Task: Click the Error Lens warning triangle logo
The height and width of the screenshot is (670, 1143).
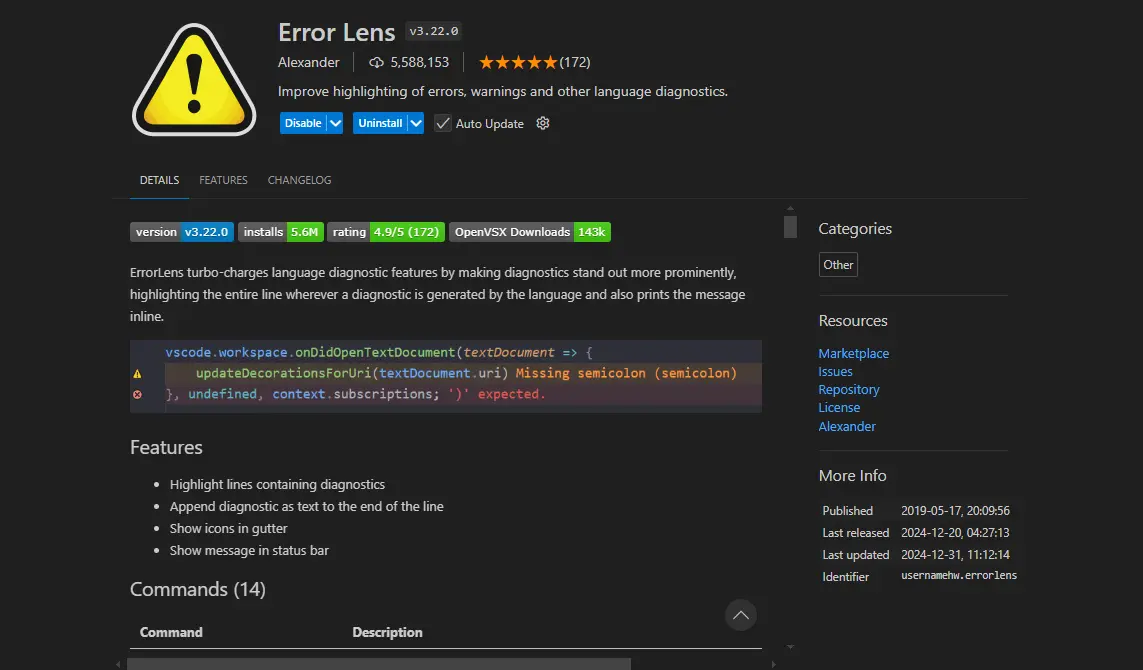Action: [194, 79]
